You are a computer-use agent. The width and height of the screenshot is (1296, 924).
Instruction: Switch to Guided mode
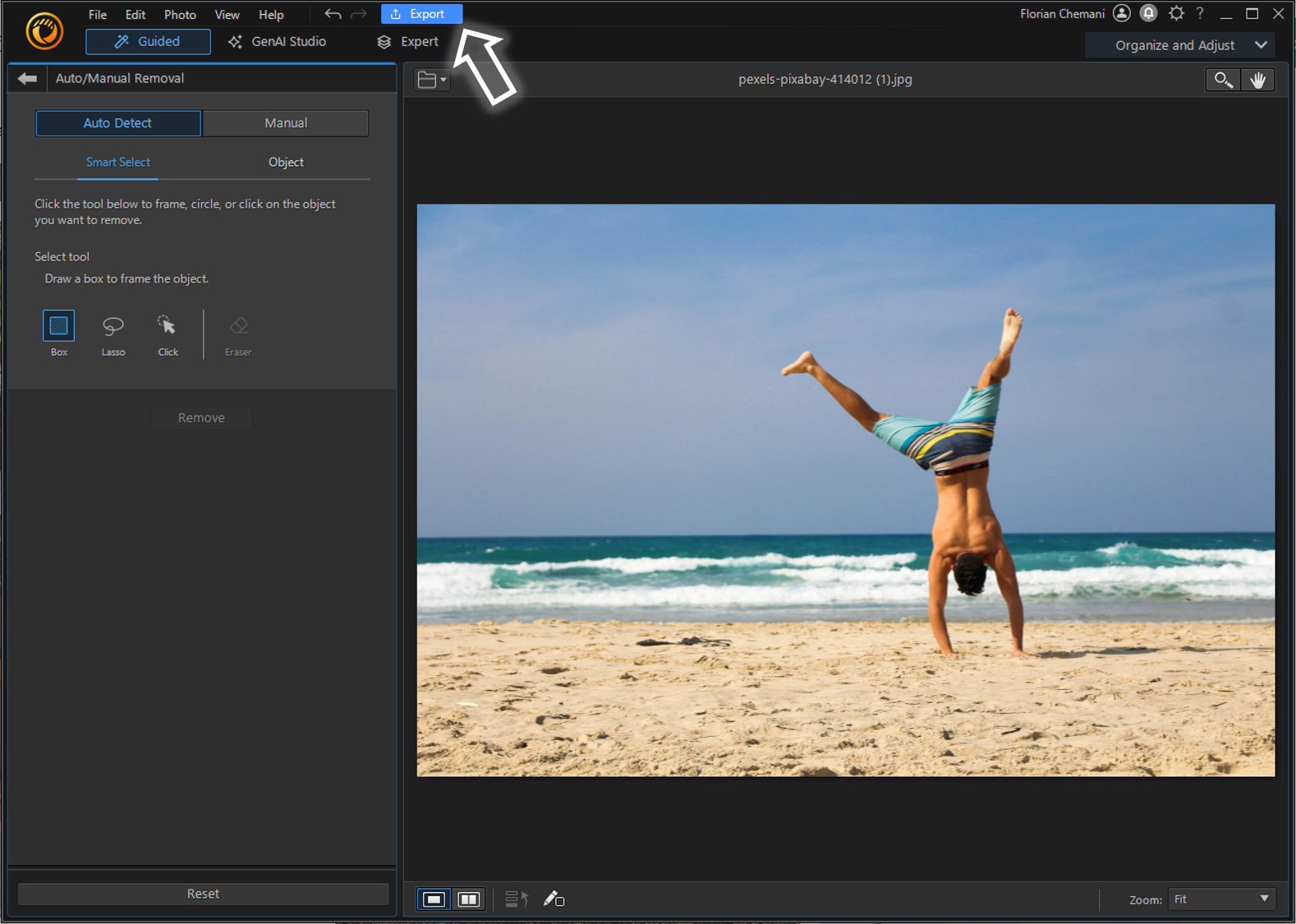[x=148, y=42]
